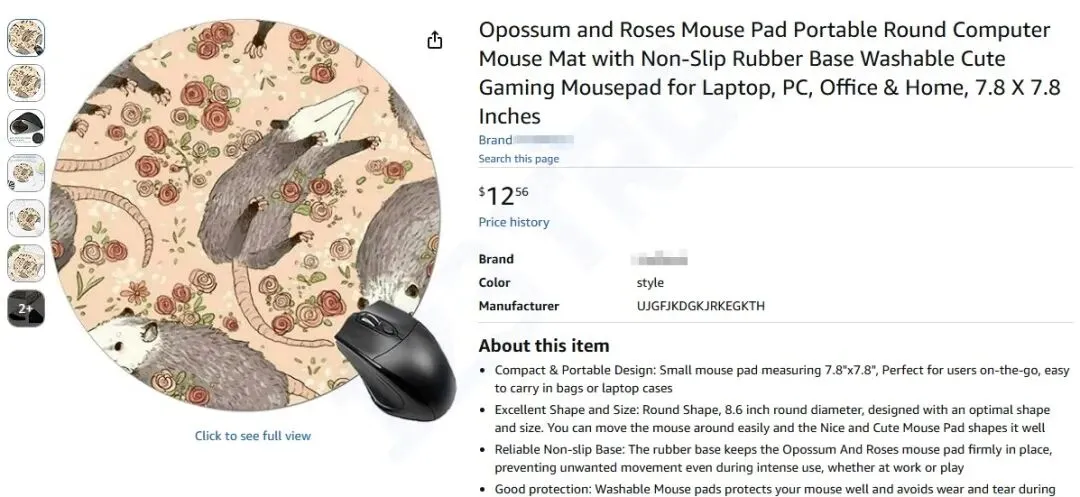Open the Price history link
Viewport: 1080px width, 497px height.
514,222
